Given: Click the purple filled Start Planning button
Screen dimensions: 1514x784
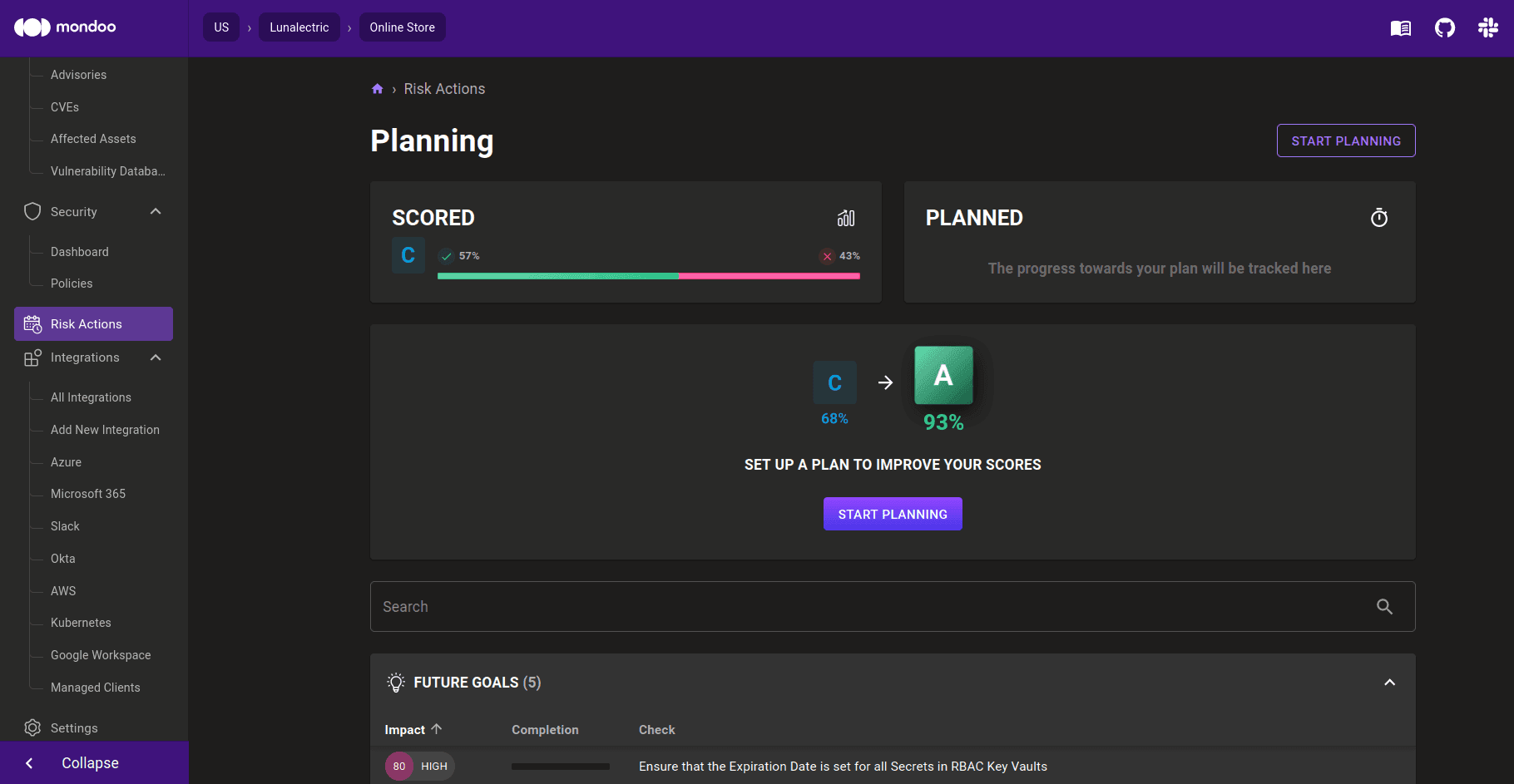Looking at the screenshot, I should point(893,514).
